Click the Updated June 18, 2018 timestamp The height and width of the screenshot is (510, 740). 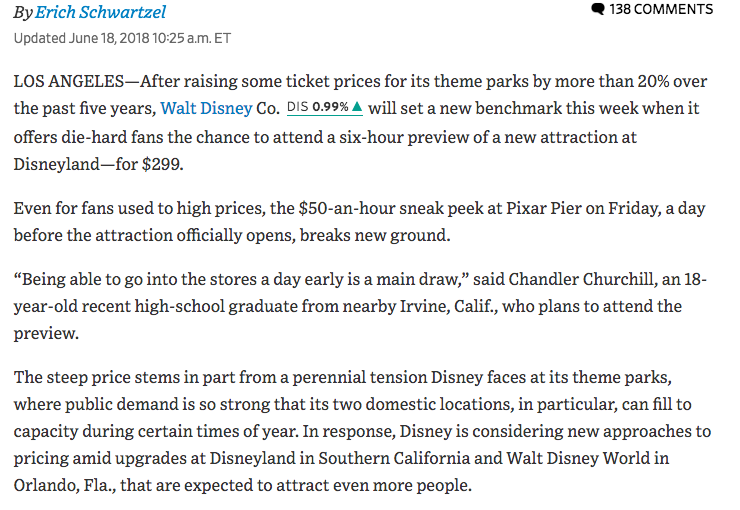(x=122, y=38)
